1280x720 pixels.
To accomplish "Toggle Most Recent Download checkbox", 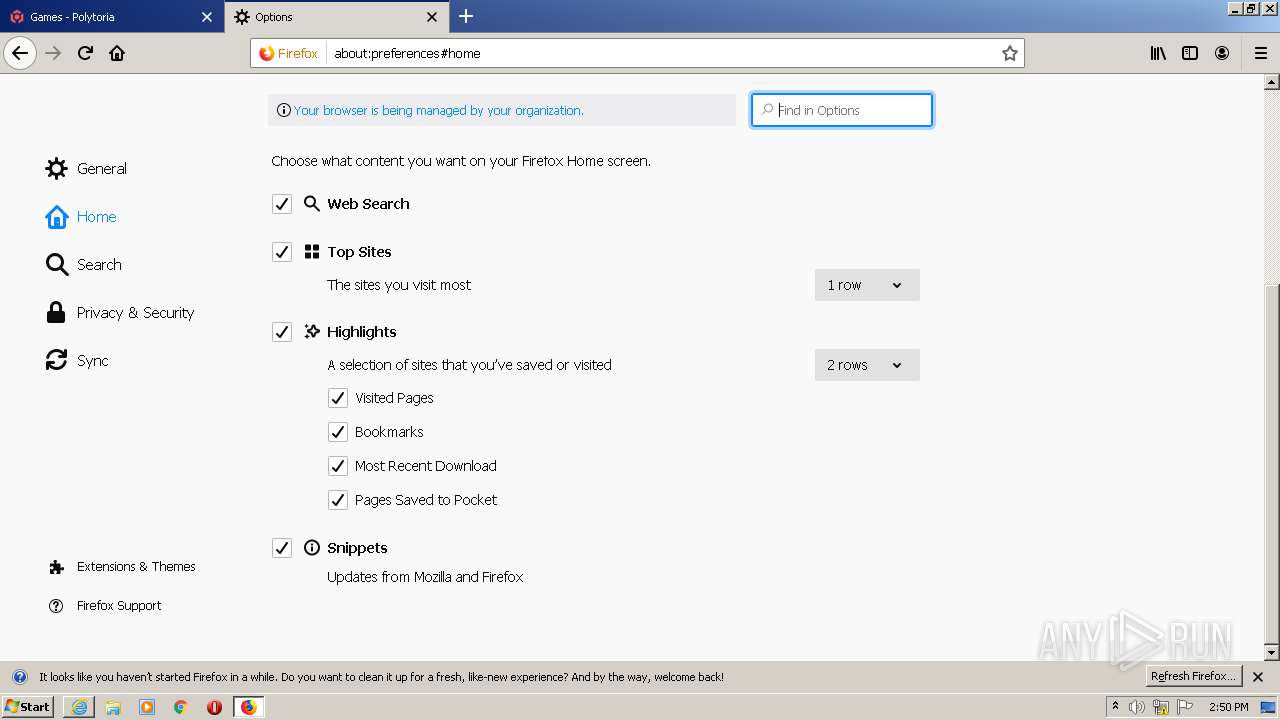I will (x=338, y=466).
